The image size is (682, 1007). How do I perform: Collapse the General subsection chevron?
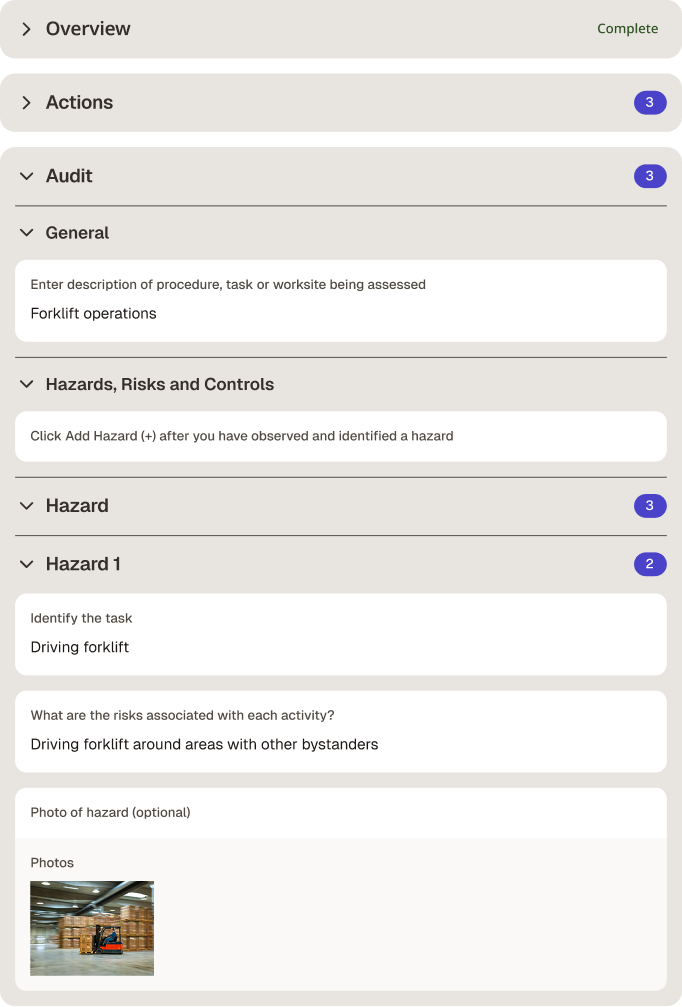point(26,232)
